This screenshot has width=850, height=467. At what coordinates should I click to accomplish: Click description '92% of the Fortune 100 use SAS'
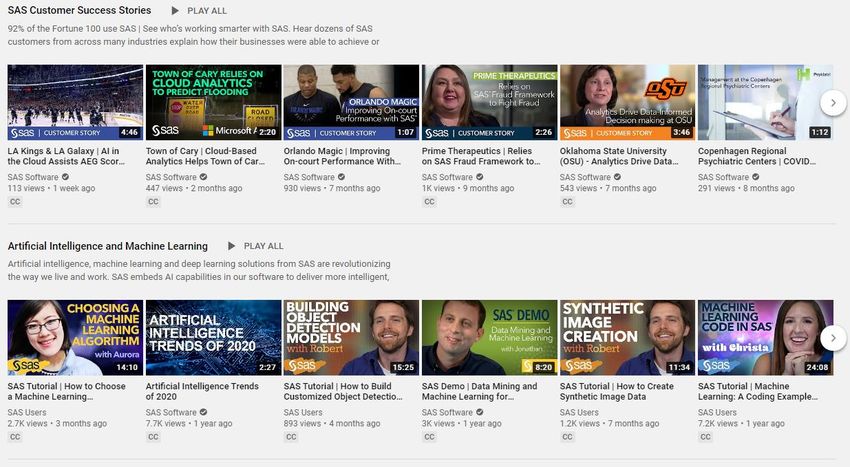194,35
